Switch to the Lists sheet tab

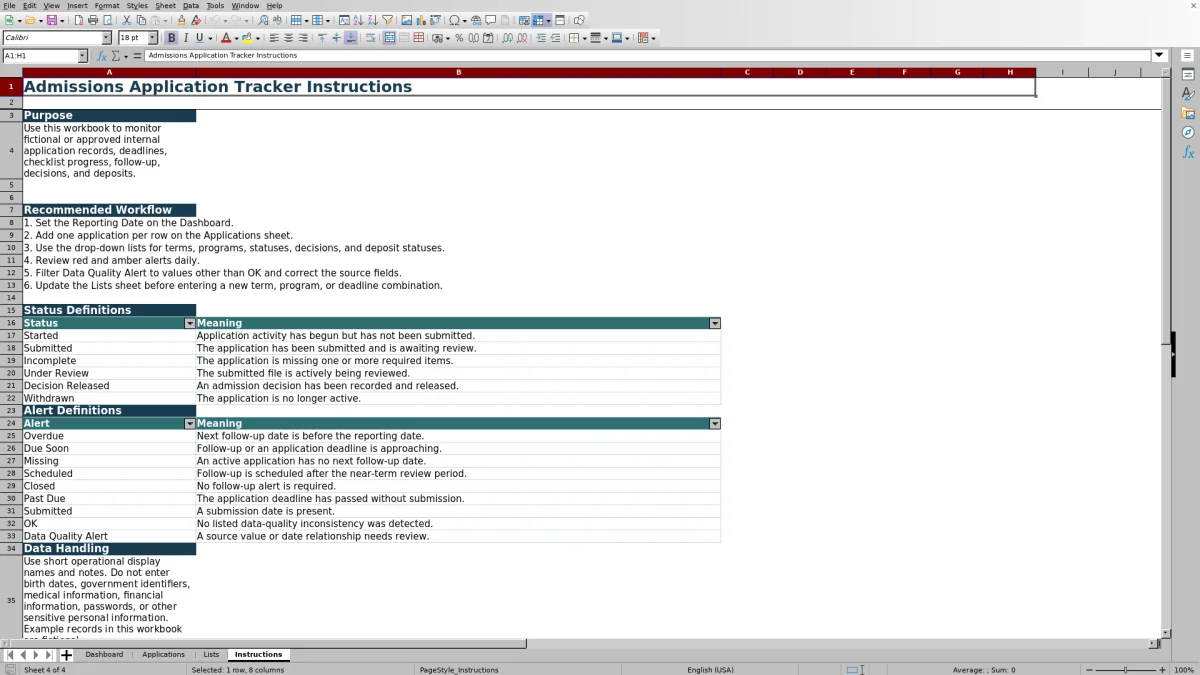coord(211,655)
